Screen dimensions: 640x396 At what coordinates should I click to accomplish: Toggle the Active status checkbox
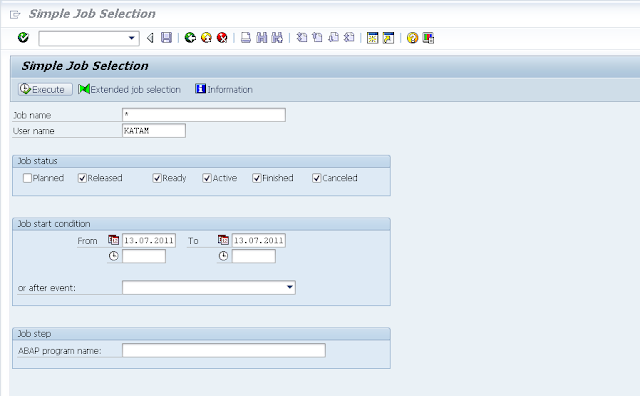[x=207, y=178]
